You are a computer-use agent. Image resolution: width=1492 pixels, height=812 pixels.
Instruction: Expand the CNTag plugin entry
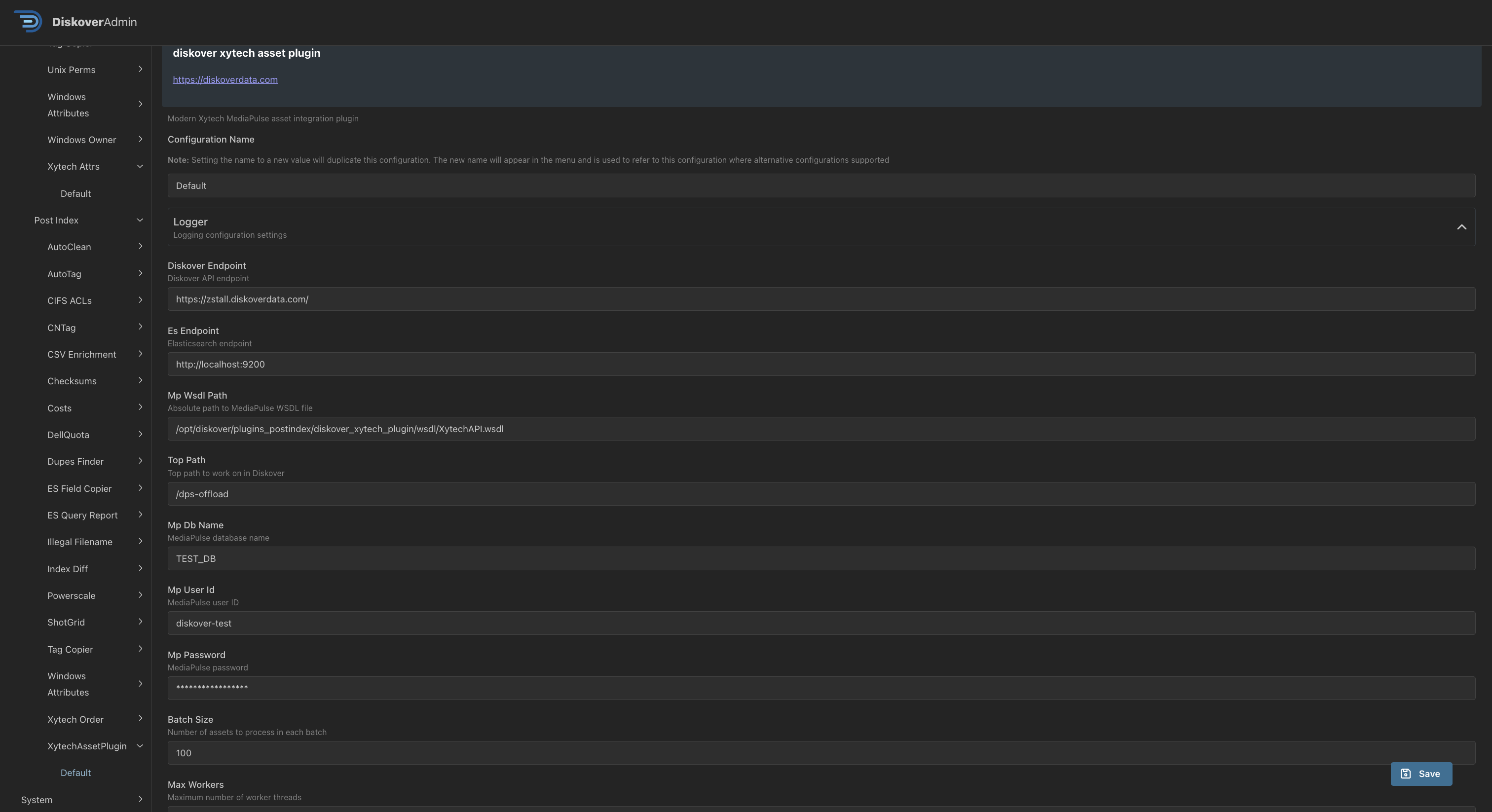(x=95, y=328)
